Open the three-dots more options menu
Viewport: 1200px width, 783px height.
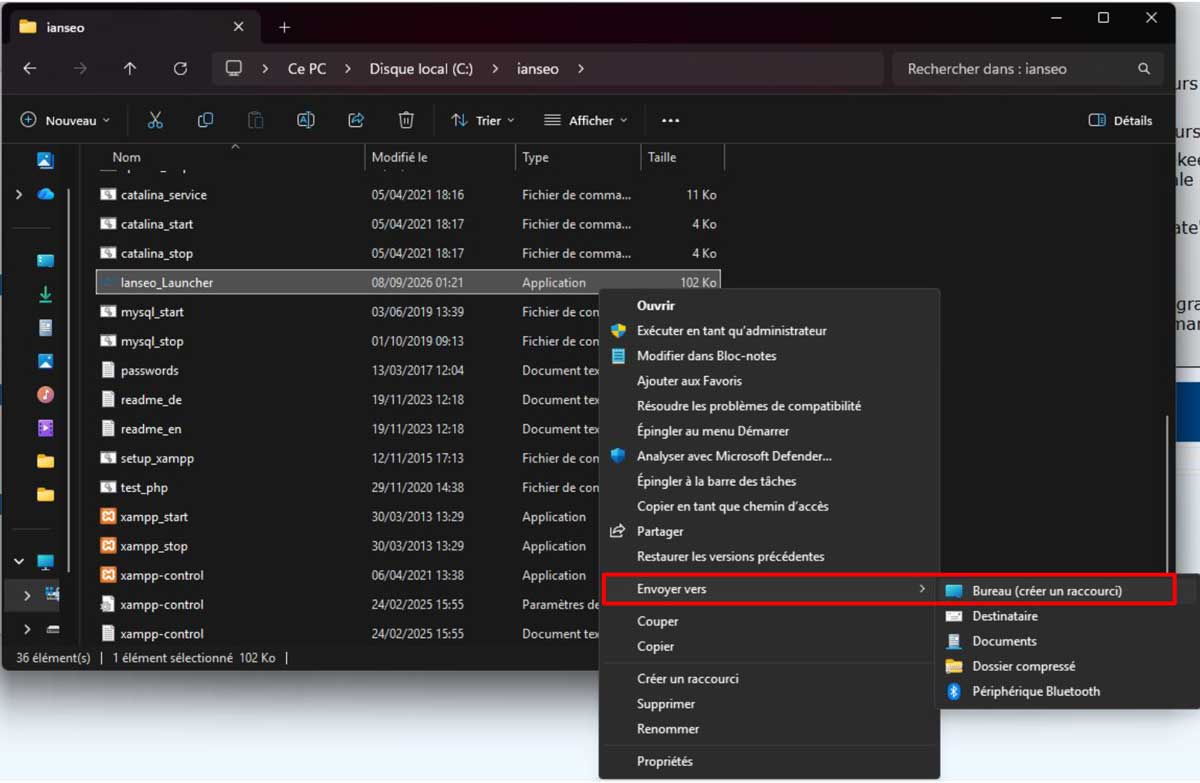670,121
